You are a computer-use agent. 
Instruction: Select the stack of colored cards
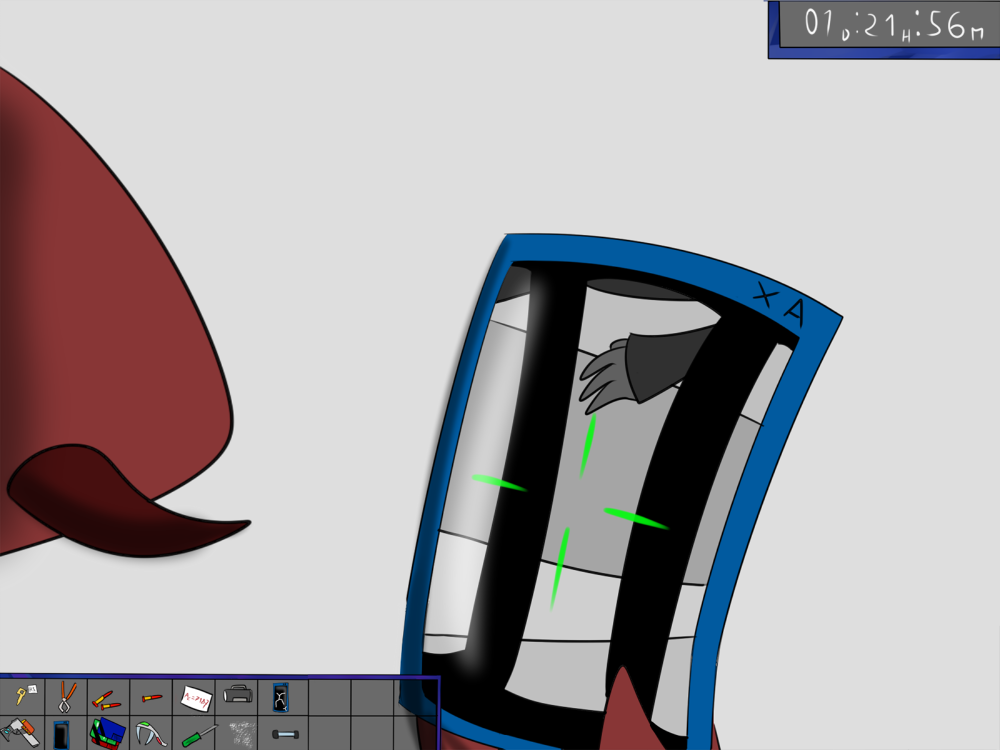[x=107, y=734]
